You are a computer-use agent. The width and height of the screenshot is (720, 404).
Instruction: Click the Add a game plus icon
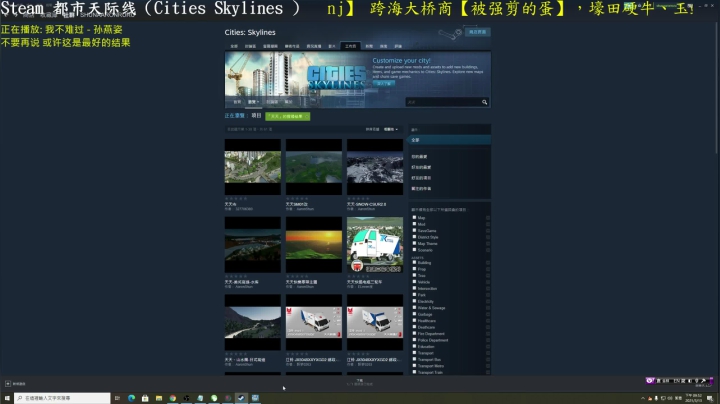pyautogui.click(x=8, y=383)
